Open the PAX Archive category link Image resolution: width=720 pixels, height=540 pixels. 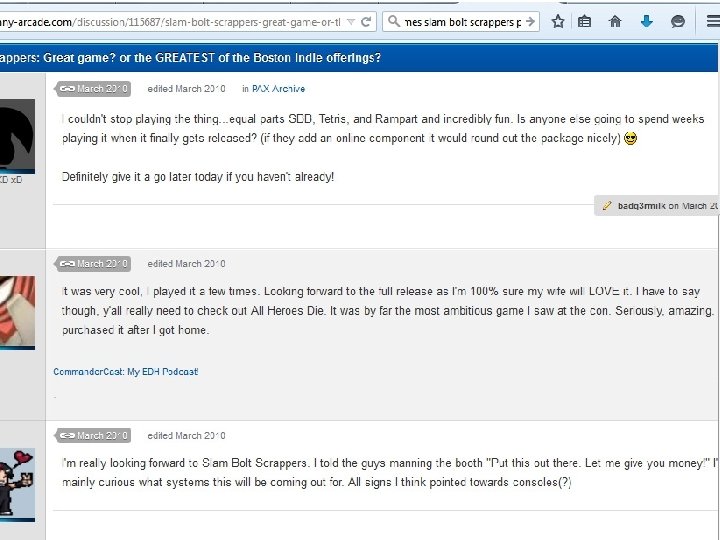[x=278, y=89]
